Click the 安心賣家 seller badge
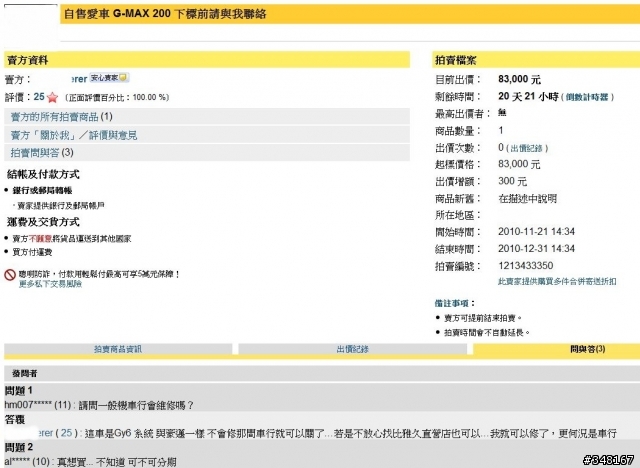The width and height of the screenshot is (640, 468). point(109,78)
